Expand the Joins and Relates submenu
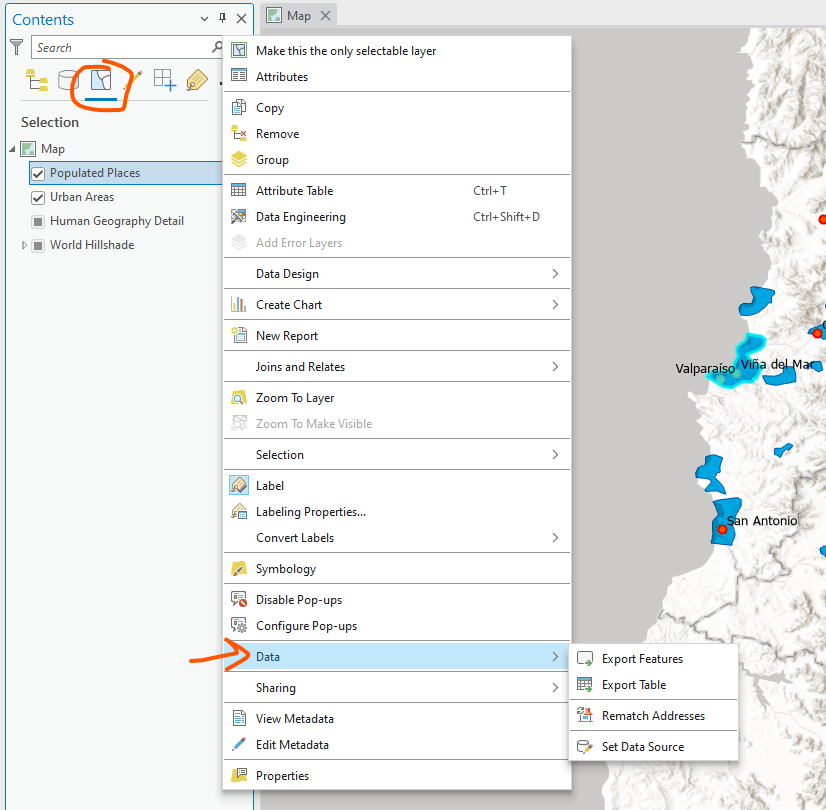Image resolution: width=826 pixels, height=810 pixels. click(x=397, y=367)
